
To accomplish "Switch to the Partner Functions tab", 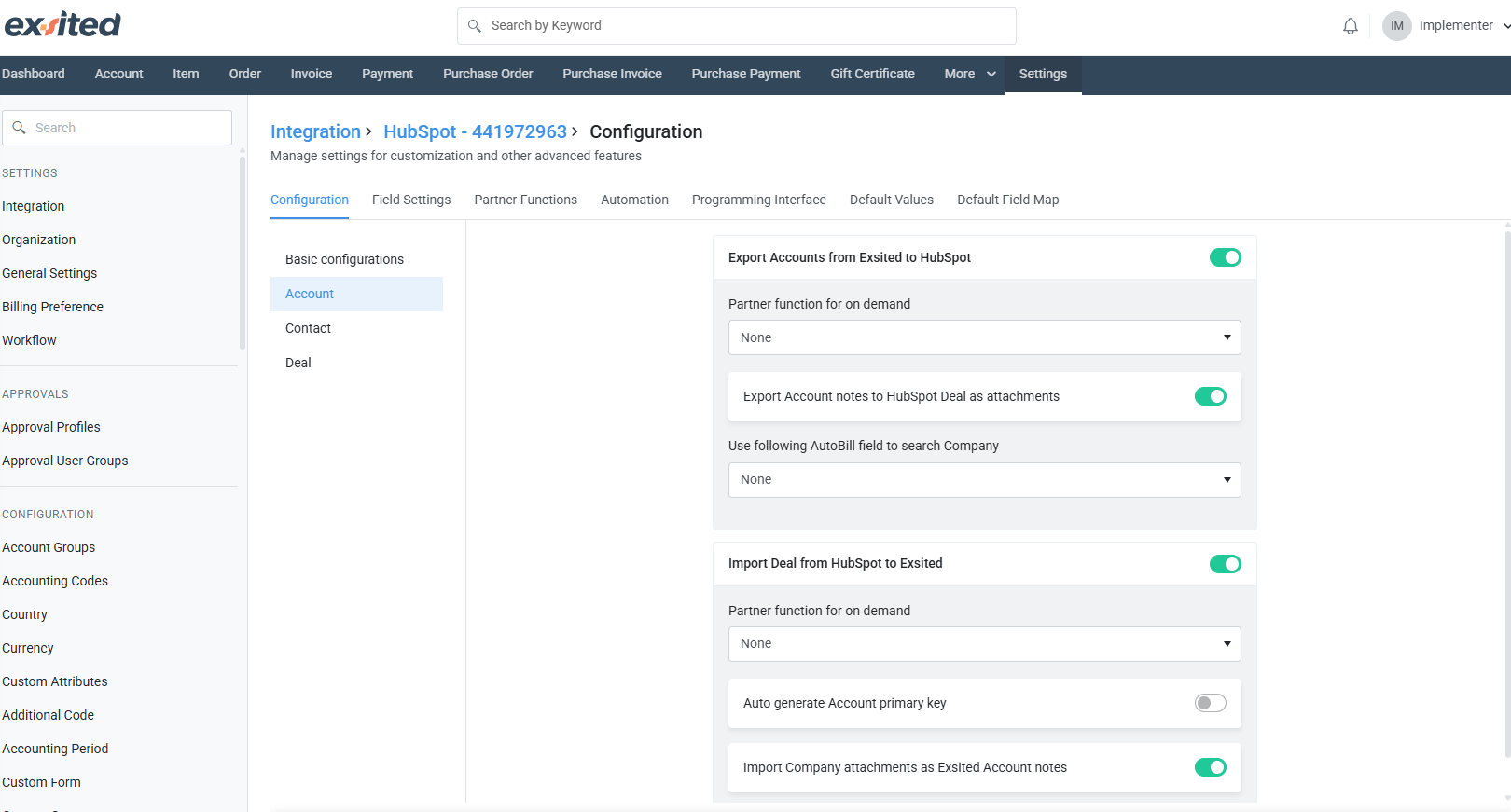I will 525,200.
